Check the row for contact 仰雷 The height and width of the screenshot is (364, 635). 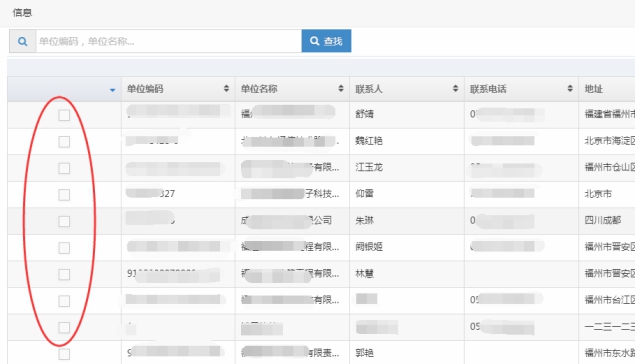[x=64, y=195]
